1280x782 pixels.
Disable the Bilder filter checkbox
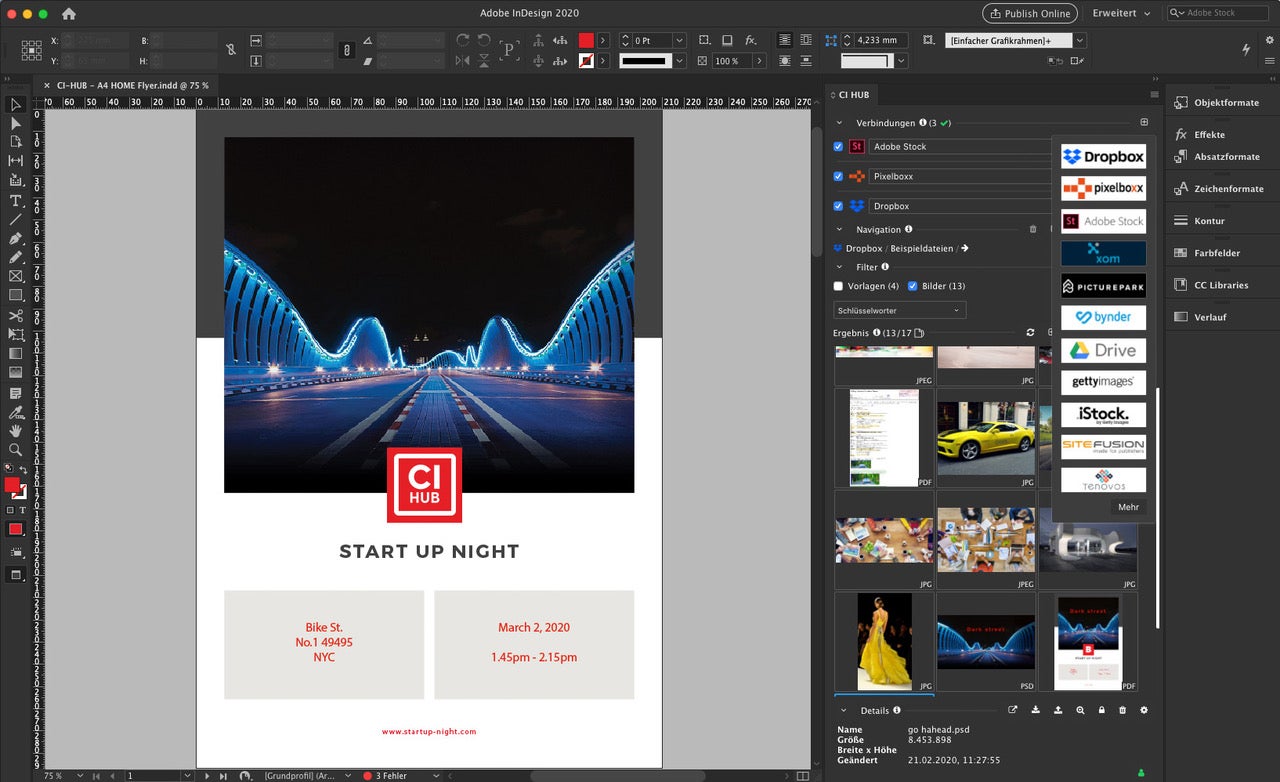point(912,286)
